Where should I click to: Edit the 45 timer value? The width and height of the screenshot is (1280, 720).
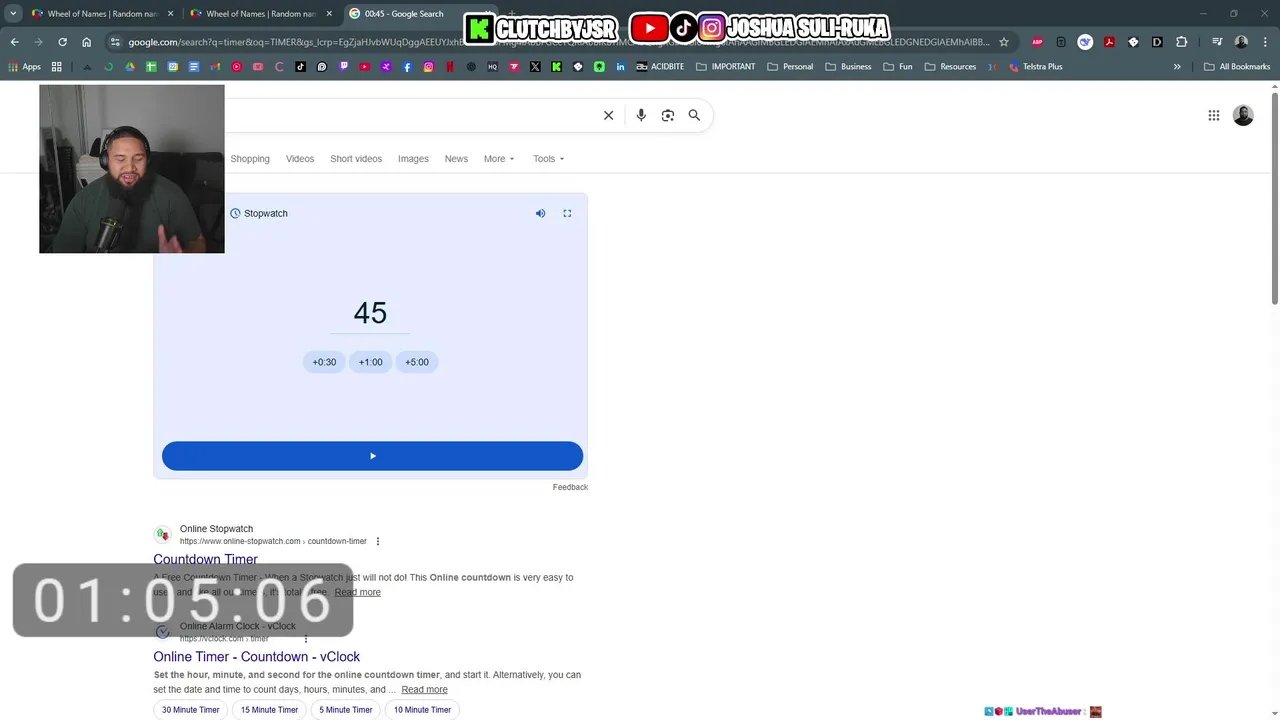[370, 313]
